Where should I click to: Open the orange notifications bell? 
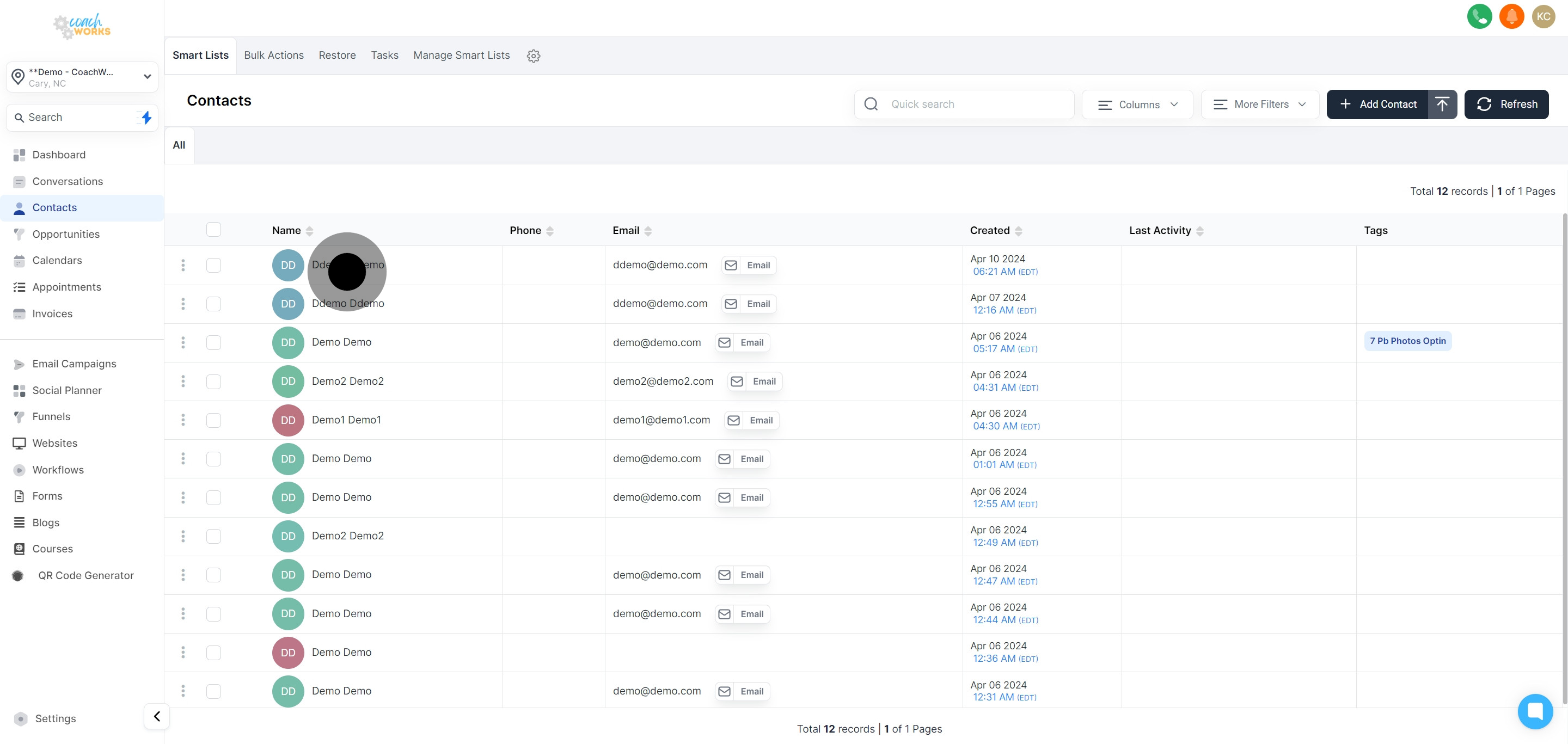click(x=1511, y=16)
